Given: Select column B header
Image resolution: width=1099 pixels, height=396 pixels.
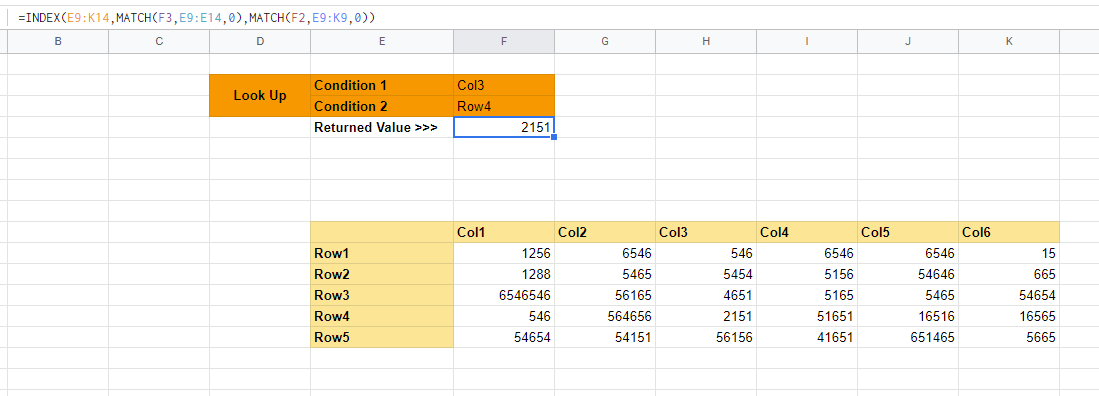Looking at the screenshot, I should (58, 41).
